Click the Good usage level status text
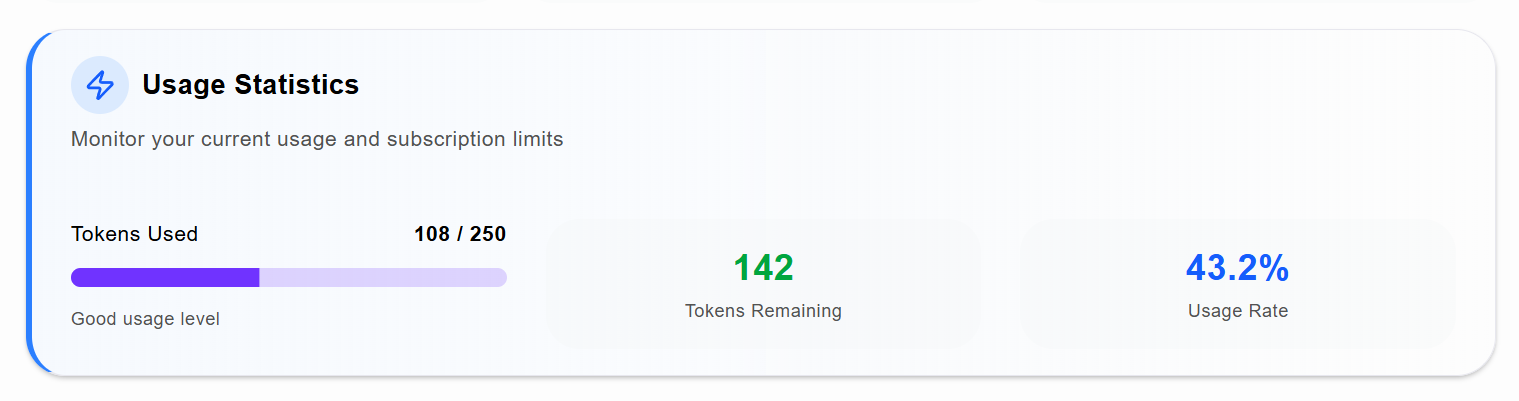This screenshot has height=401, width=1519. tap(145, 319)
